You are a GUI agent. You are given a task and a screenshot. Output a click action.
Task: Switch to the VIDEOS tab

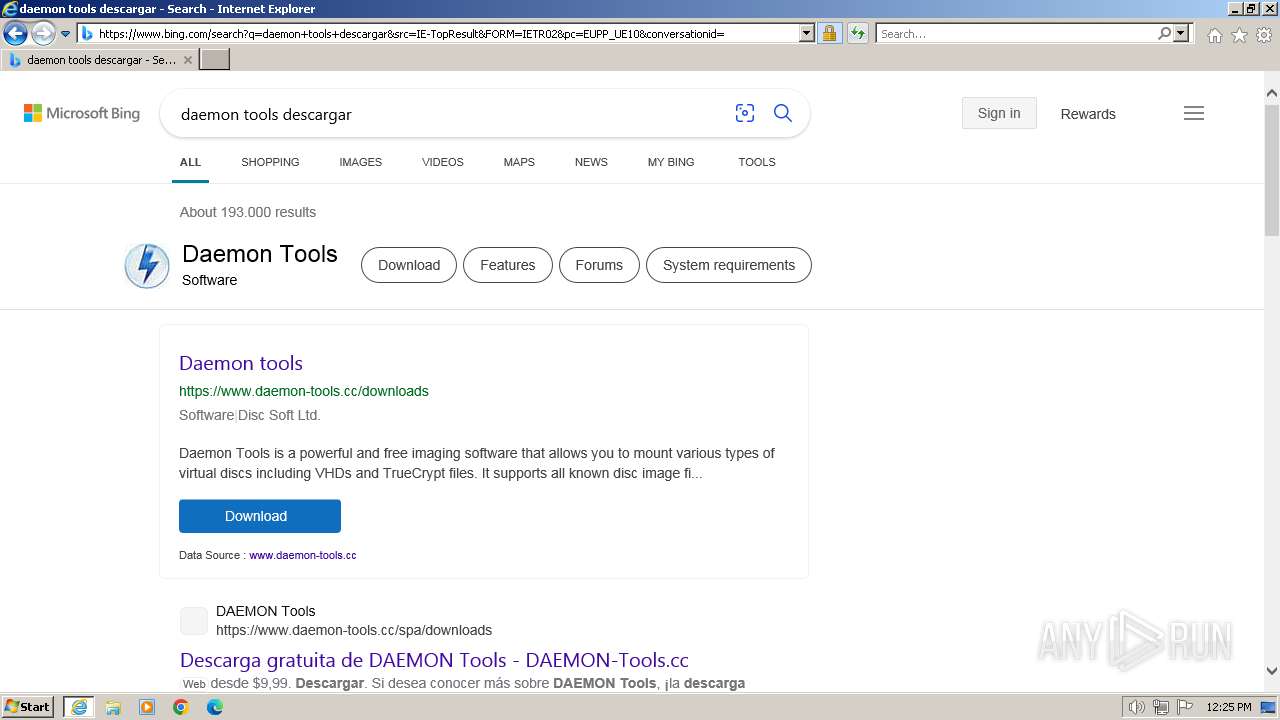click(x=443, y=162)
